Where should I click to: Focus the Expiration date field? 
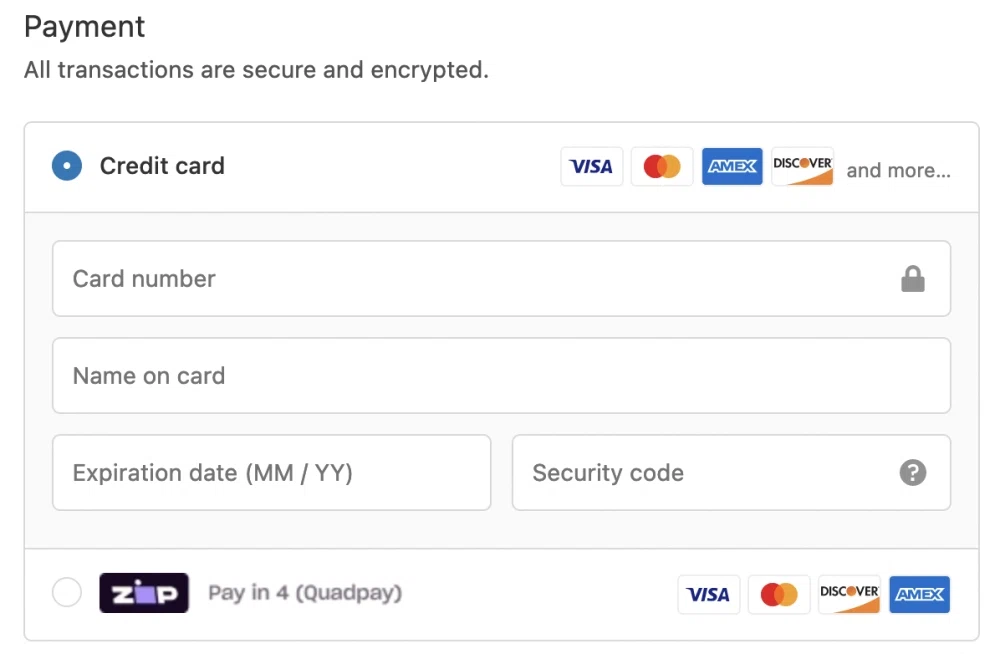(x=271, y=473)
